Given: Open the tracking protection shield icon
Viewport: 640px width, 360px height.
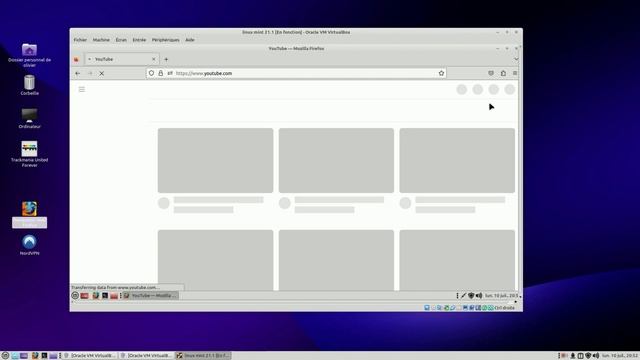Looking at the screenshot, I should (x=151, y=73).
